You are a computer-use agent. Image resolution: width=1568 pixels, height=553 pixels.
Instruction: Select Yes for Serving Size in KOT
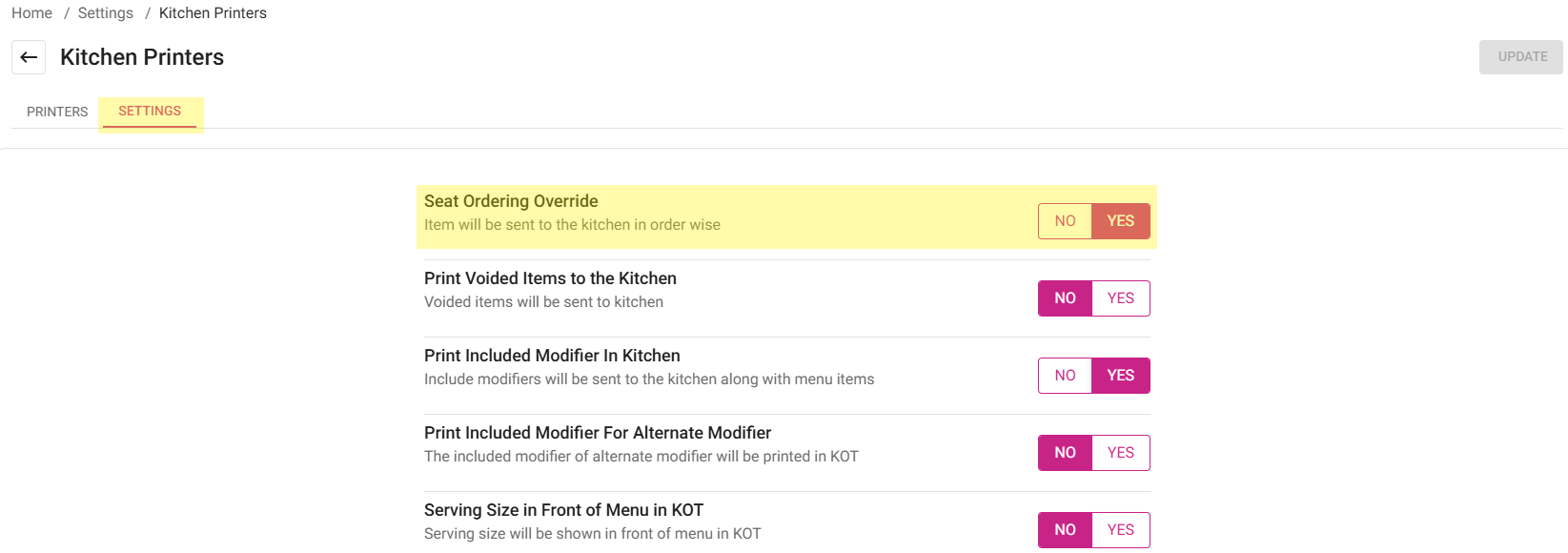click(1120, 530)
